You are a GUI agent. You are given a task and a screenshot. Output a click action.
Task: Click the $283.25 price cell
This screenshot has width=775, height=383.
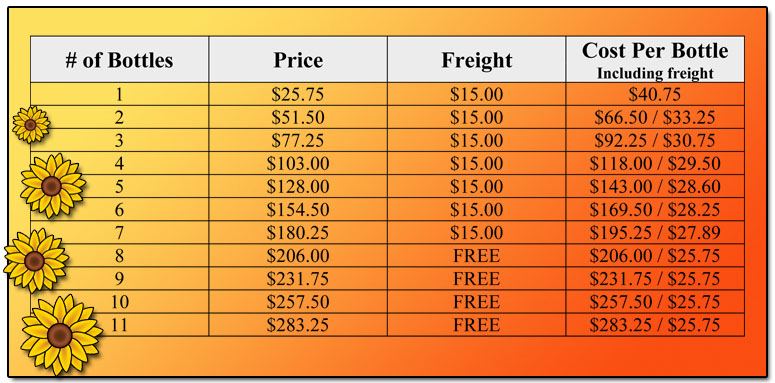(x=298, y=325)
